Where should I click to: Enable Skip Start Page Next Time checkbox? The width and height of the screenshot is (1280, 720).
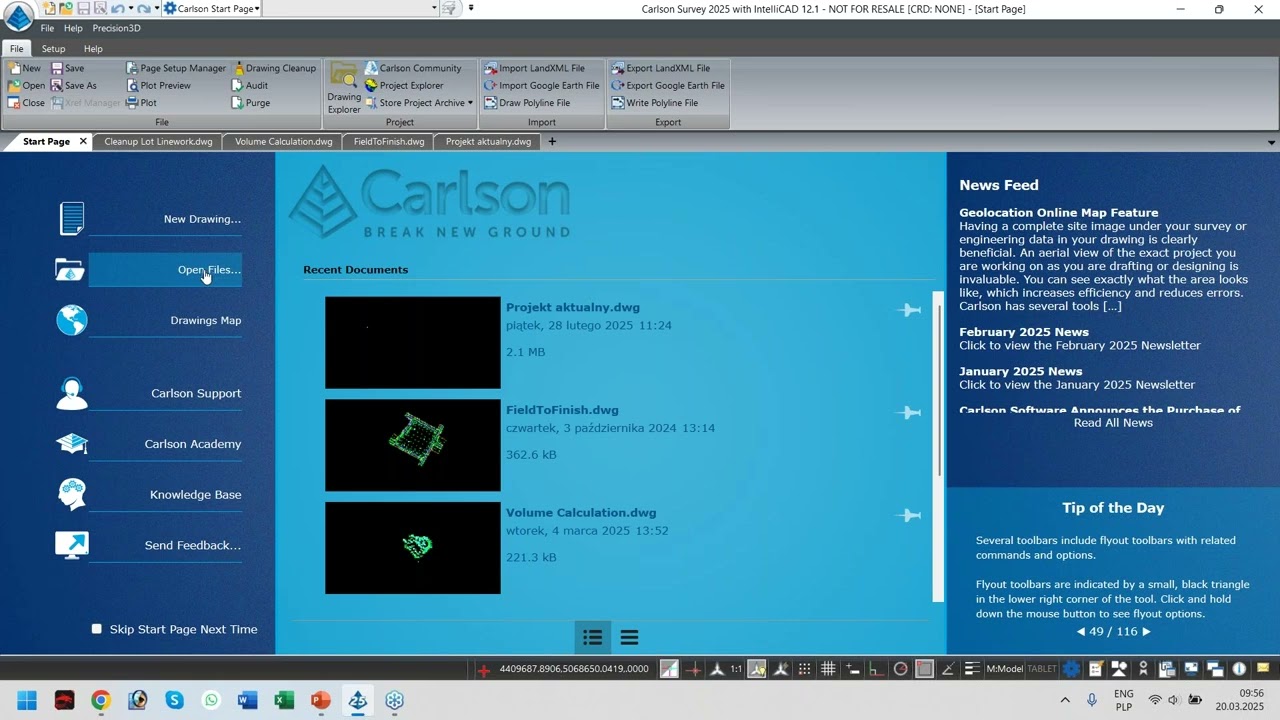tap(97, 629)
